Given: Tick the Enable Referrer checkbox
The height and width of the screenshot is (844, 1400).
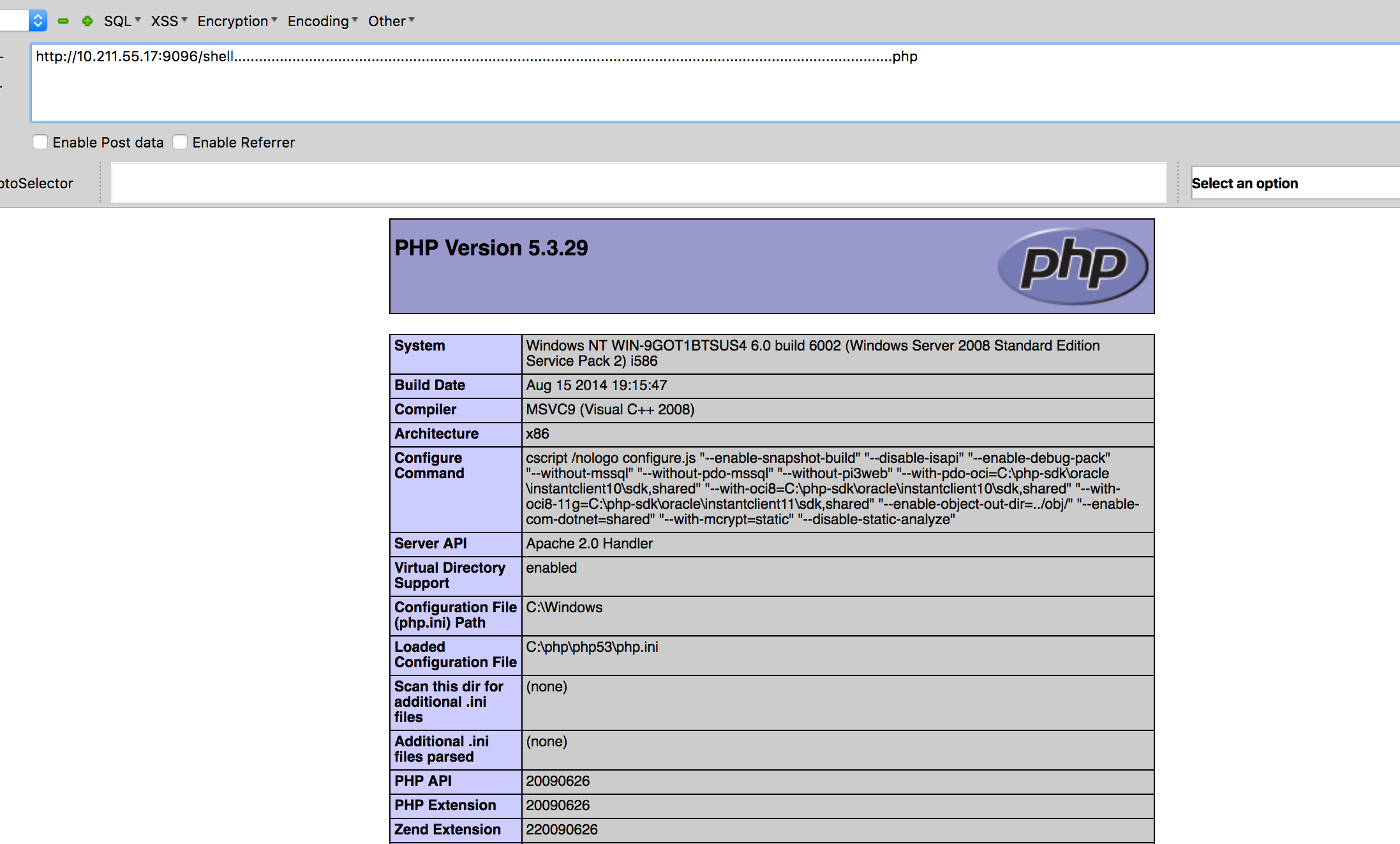Looking at the screenshot, I should [180, 142].
